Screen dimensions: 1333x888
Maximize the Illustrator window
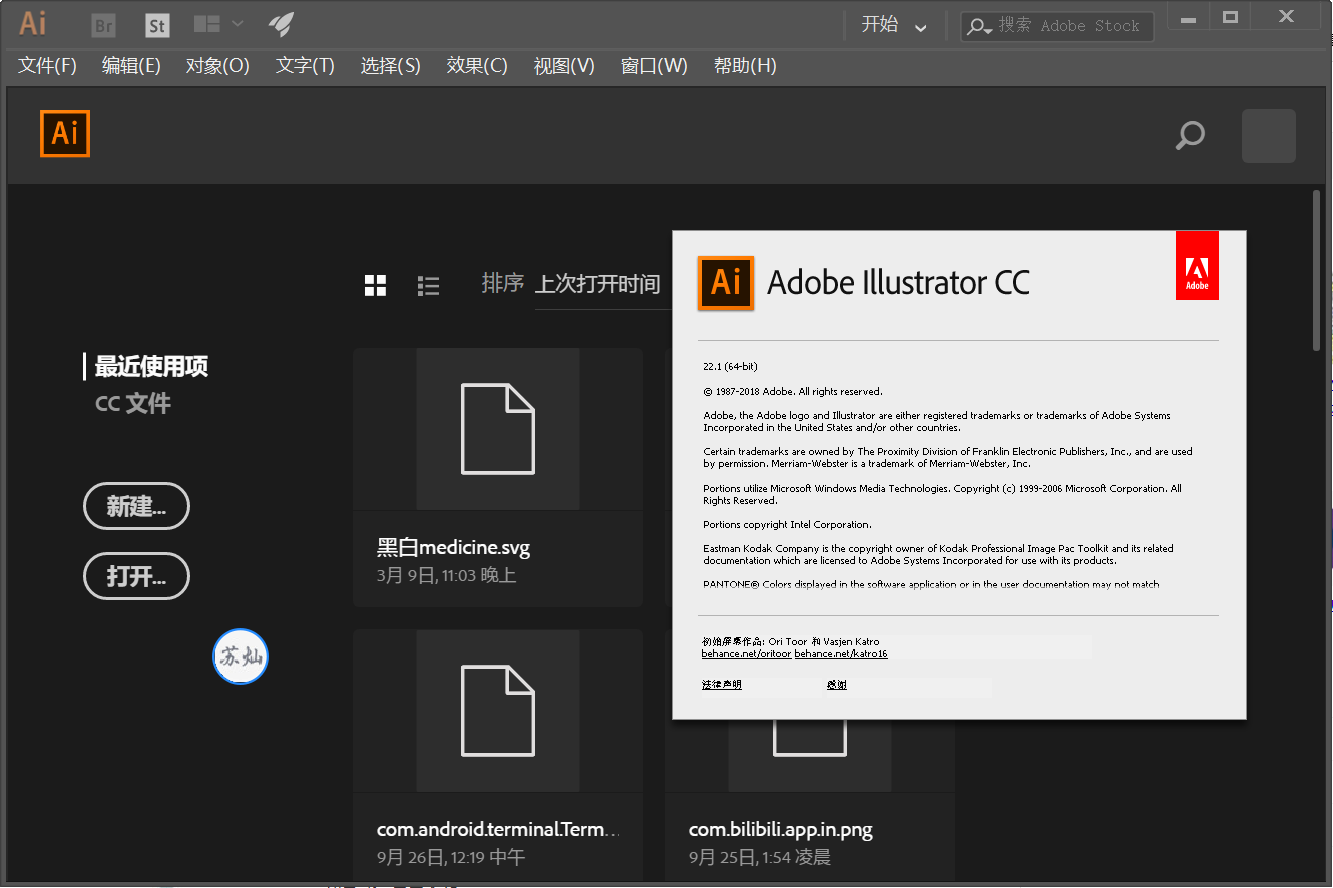[x=1231, y=19]
